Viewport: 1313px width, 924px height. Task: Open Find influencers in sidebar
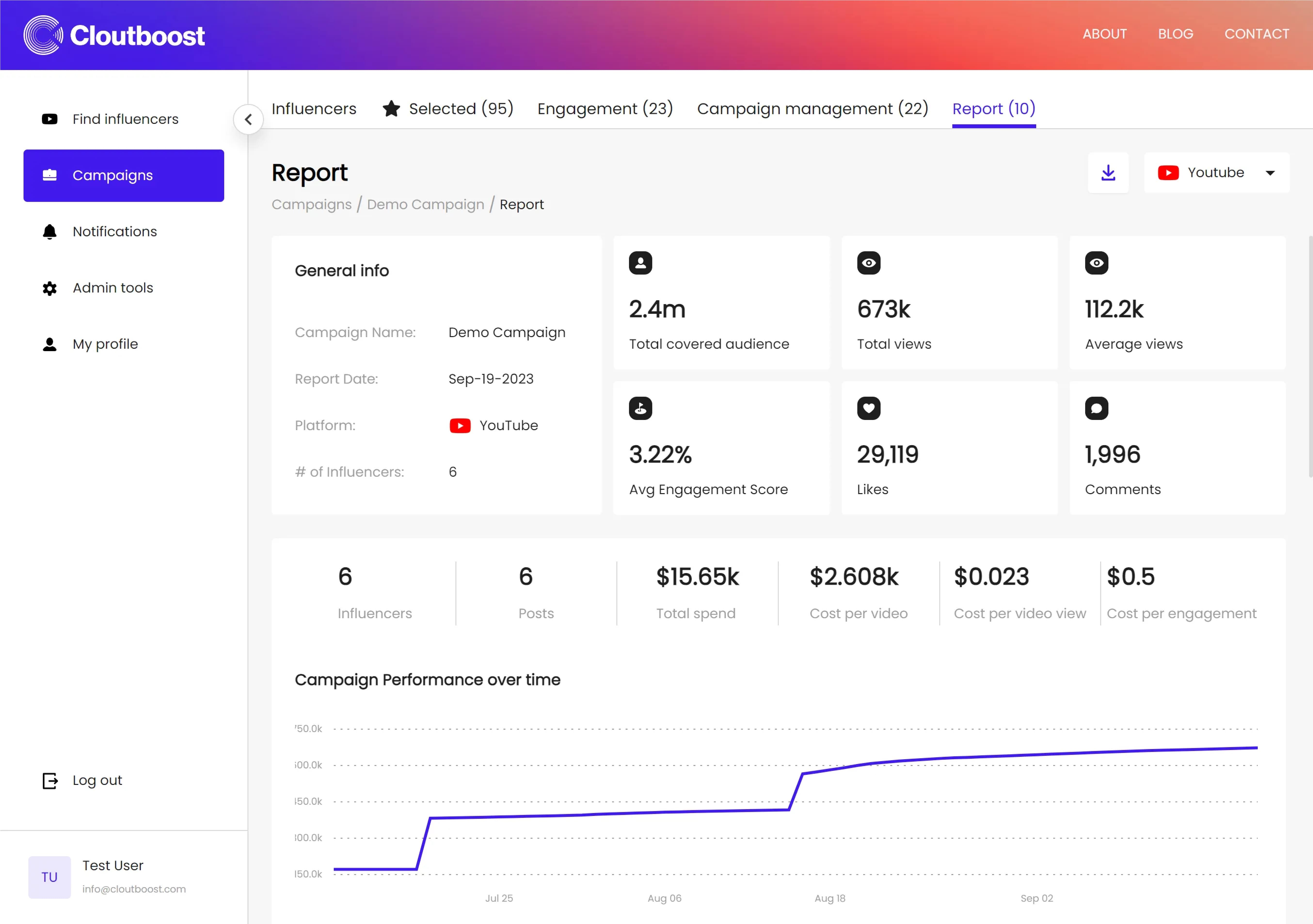tap(124, 119)
